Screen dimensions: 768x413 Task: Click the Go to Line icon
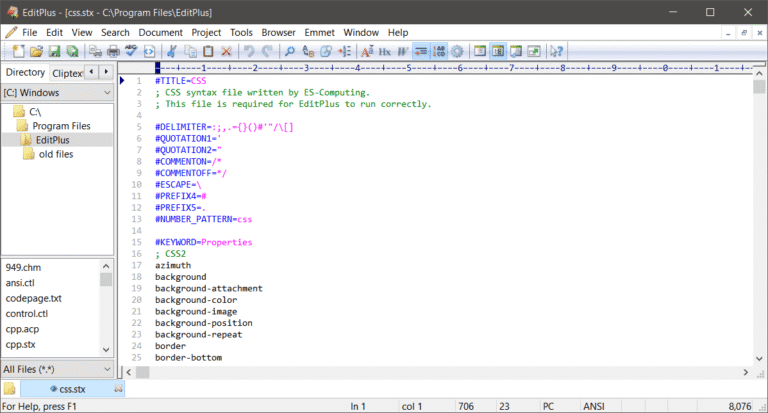pos(344,51)
